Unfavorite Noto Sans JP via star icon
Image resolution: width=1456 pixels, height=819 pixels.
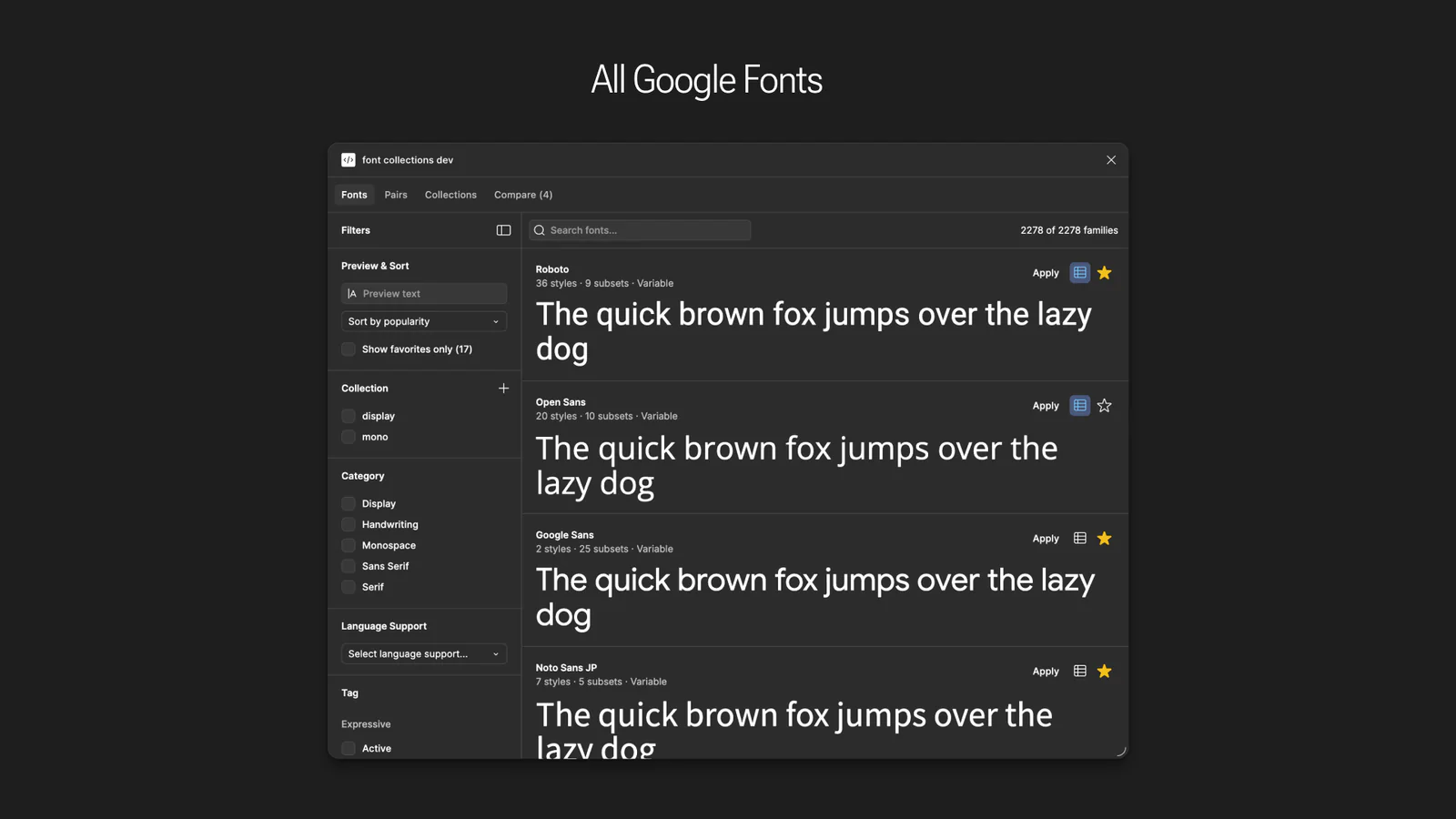tap(1105, 672)
